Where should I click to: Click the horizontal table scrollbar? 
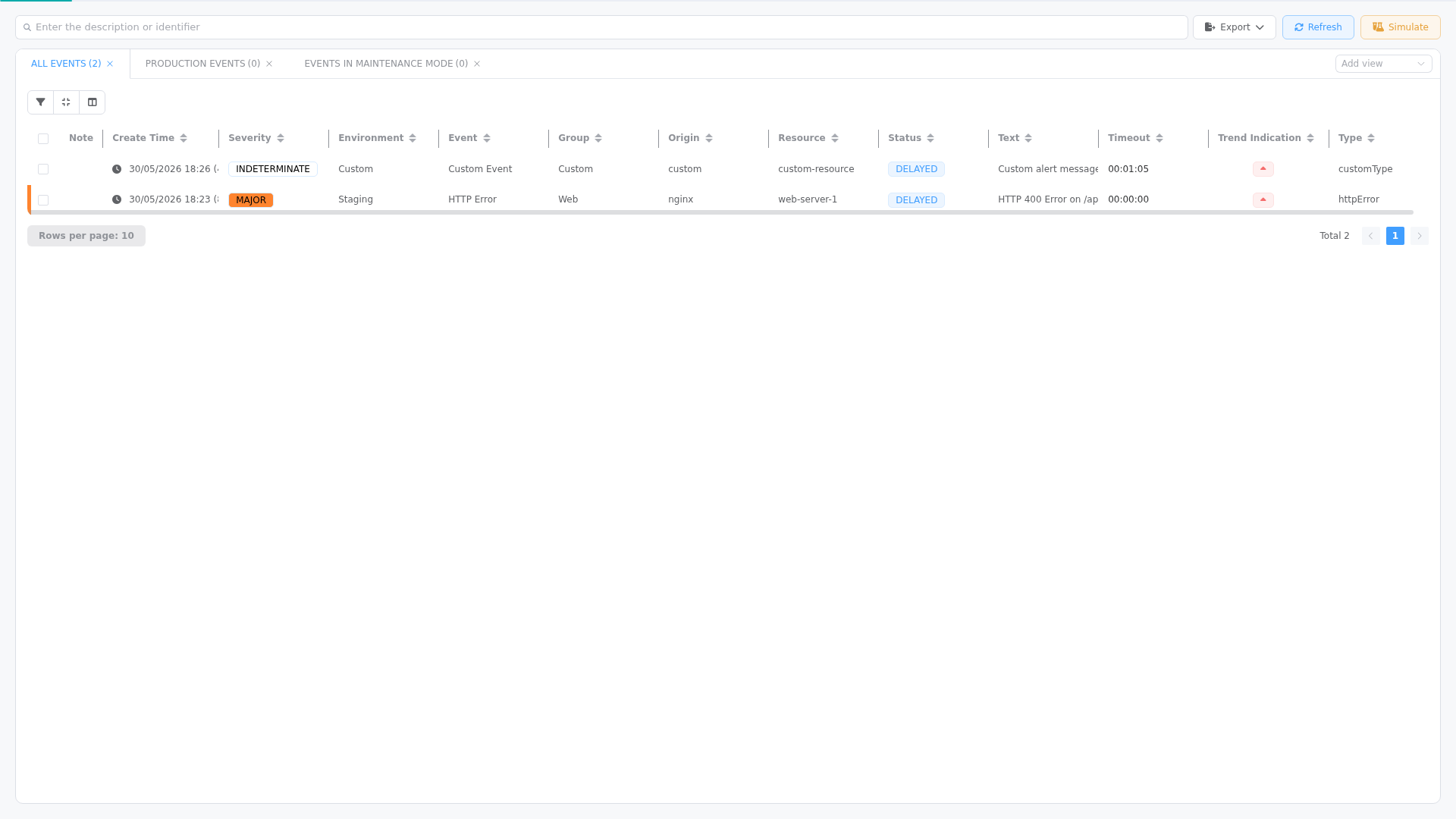[720, 212]
